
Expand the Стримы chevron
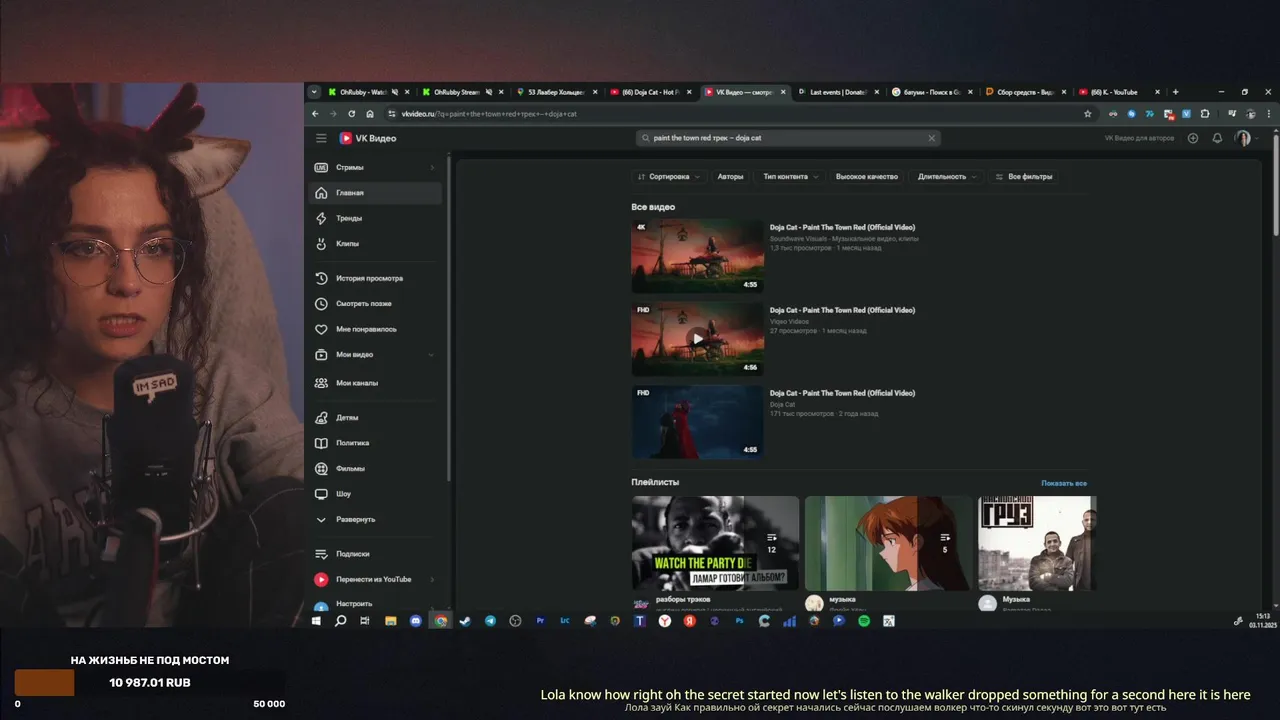pos(432,167)
